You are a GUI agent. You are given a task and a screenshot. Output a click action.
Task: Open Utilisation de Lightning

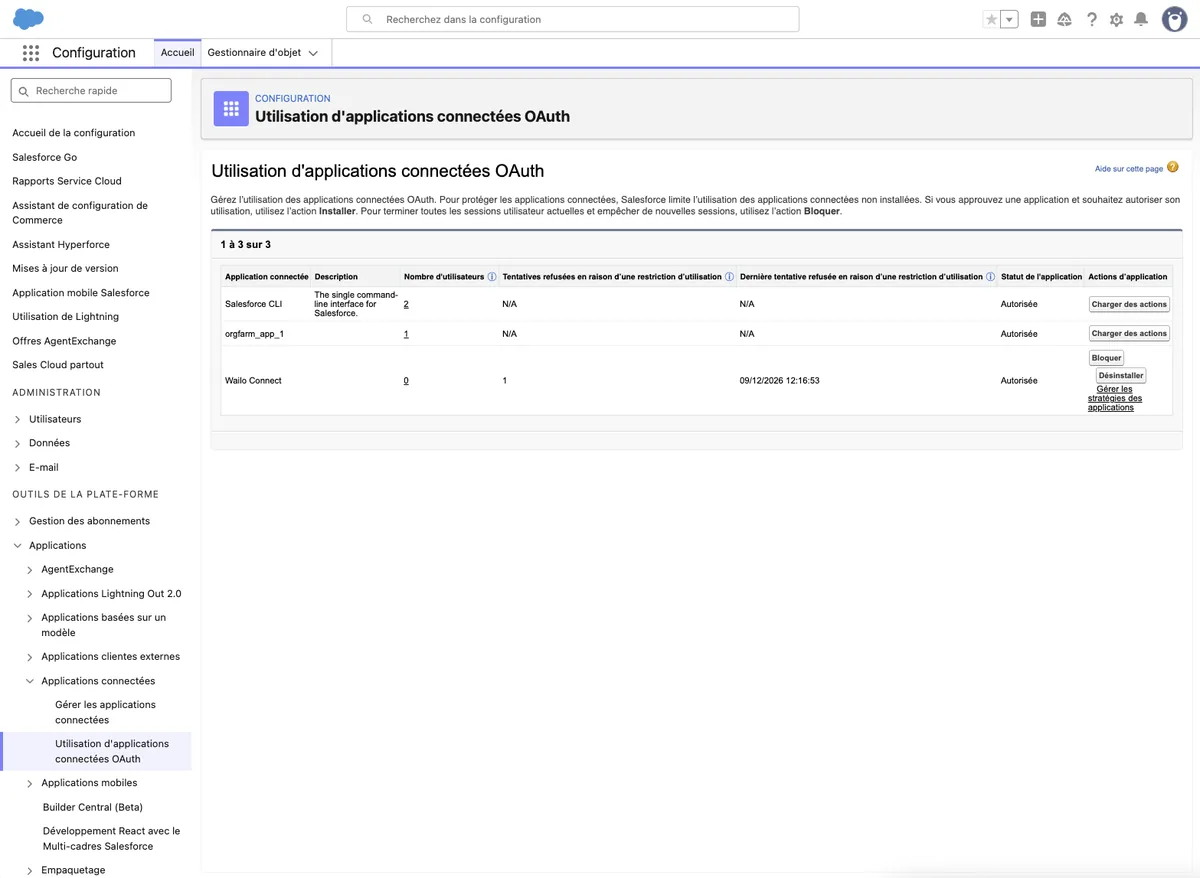coord(65,317)
